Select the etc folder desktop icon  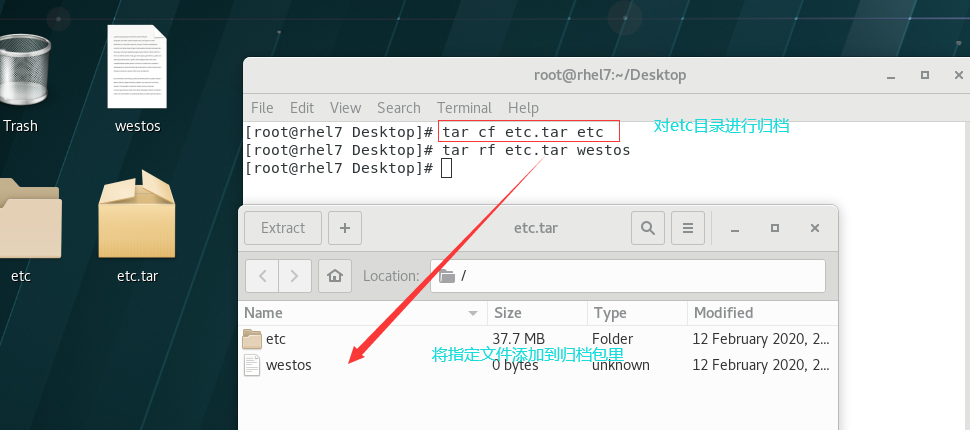point(28,229)
